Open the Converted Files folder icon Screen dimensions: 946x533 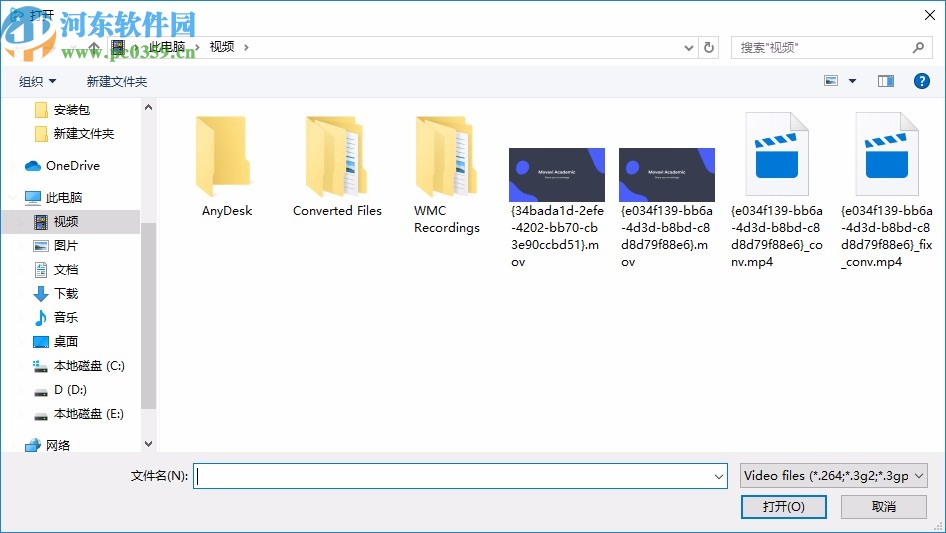[x=336, y=156]
